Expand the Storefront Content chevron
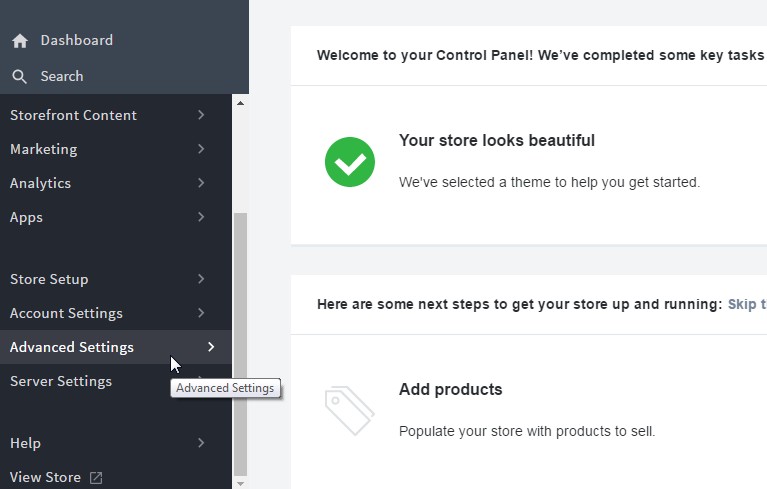Screen dimensions: 767x489 pyautogui.click(x=201, y=115)
